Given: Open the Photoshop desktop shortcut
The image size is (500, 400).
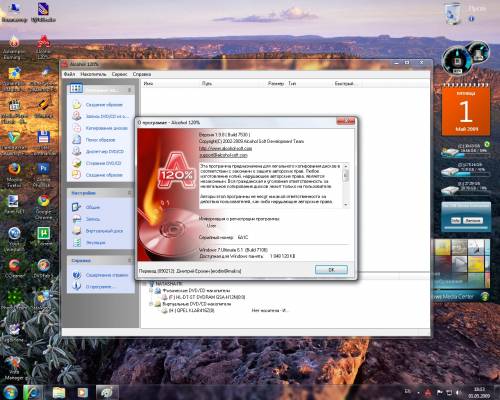Looking at the screenshot, I should pyautogui.click(x=43, y=175).
